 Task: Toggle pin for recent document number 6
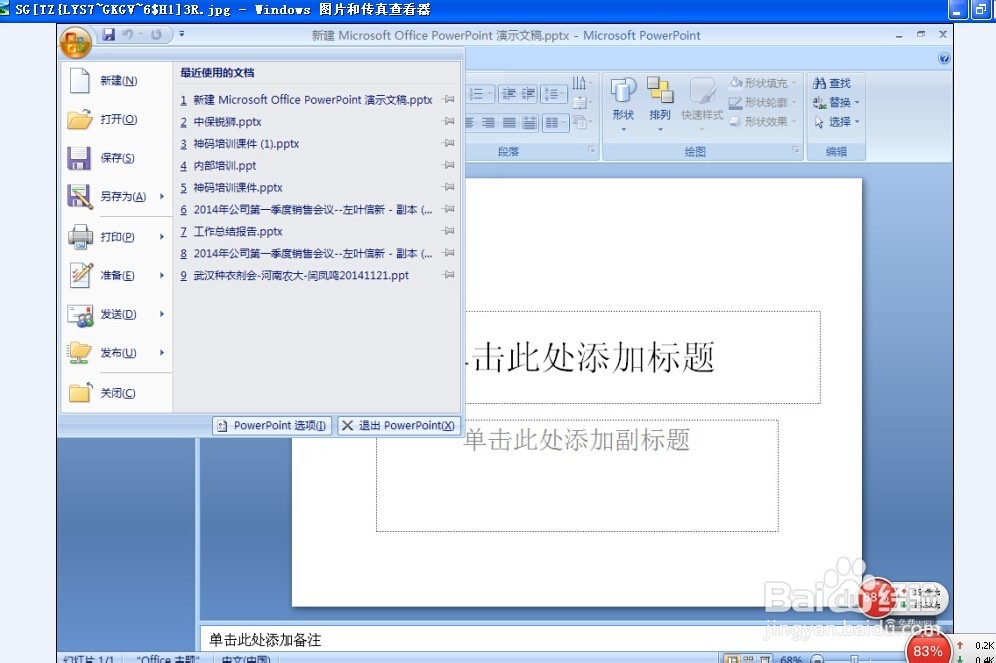pyautogui.click(x=448, y=209)
